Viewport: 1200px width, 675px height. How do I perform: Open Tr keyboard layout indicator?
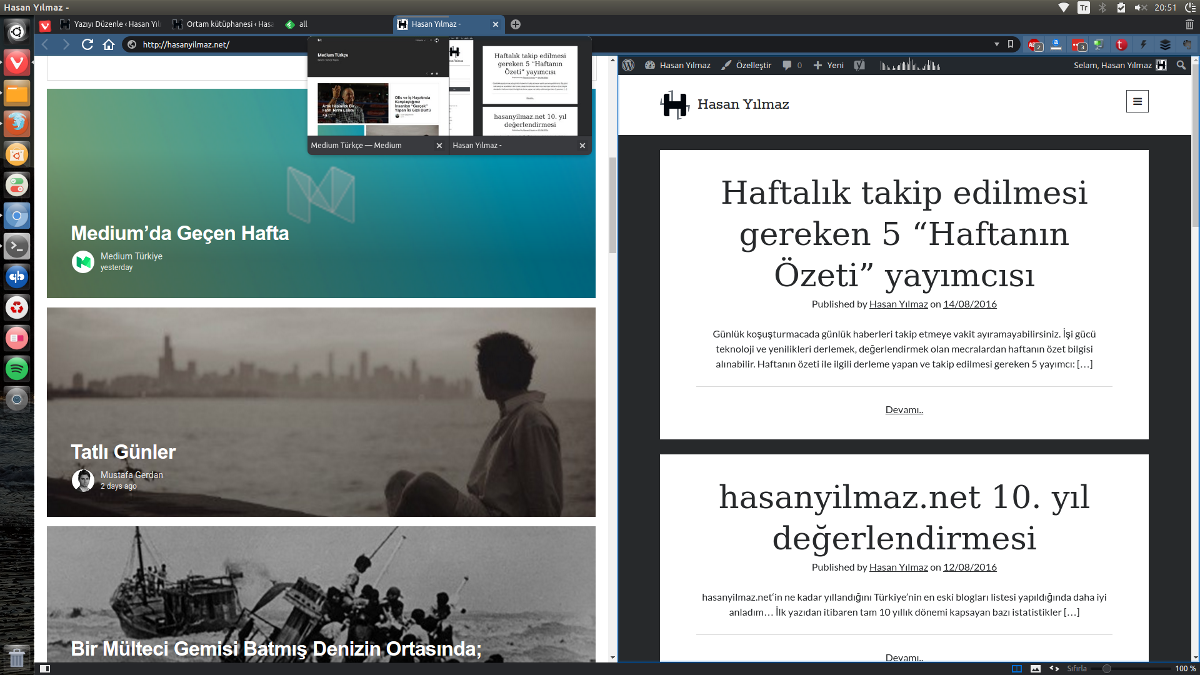click(1084, 7)
